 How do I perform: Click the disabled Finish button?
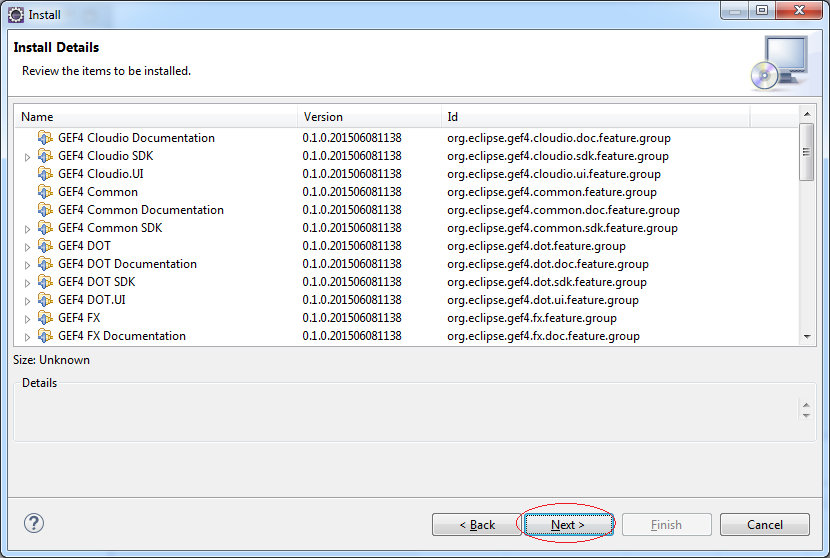666,525
